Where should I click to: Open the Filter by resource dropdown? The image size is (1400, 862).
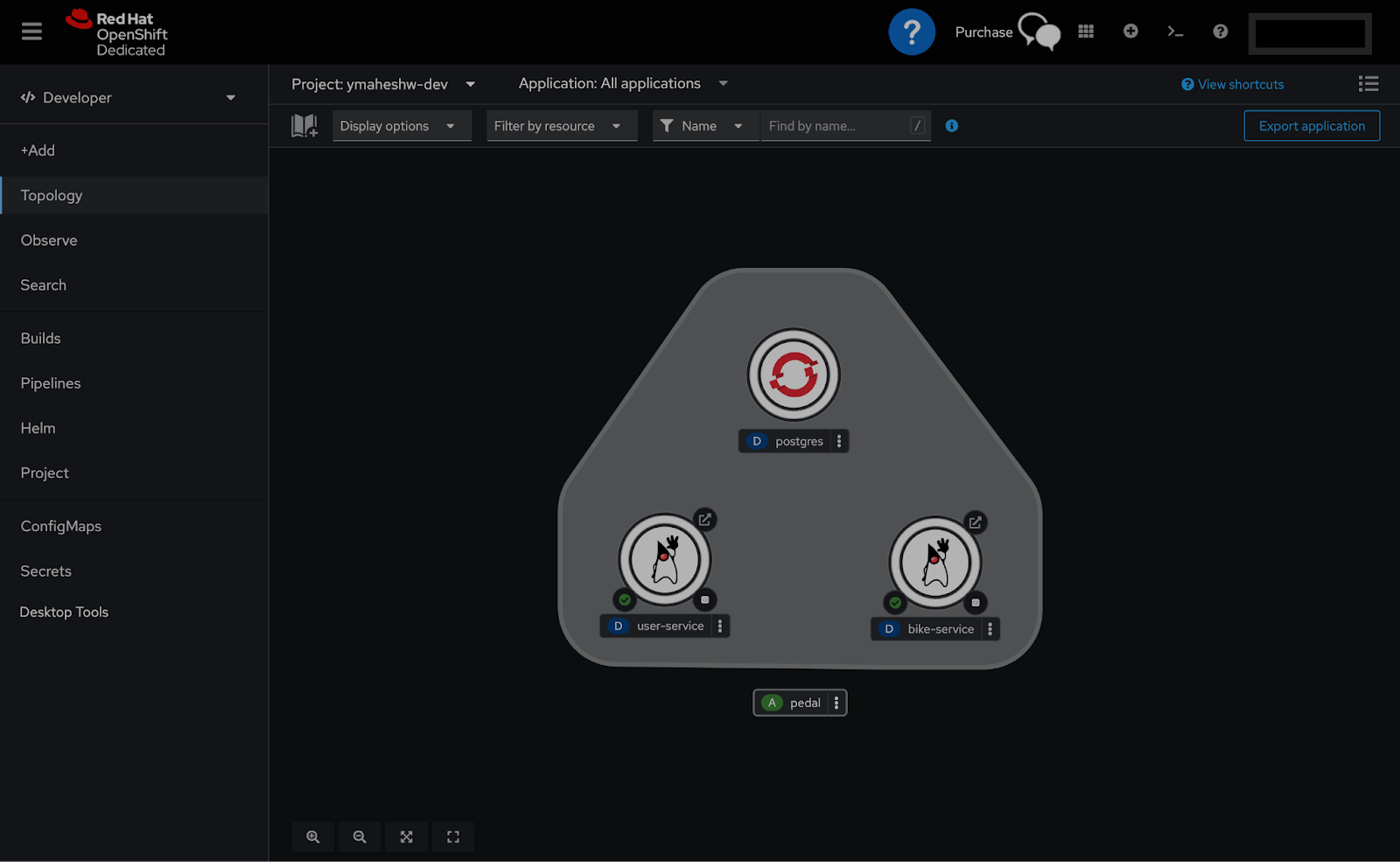(562, 126)
